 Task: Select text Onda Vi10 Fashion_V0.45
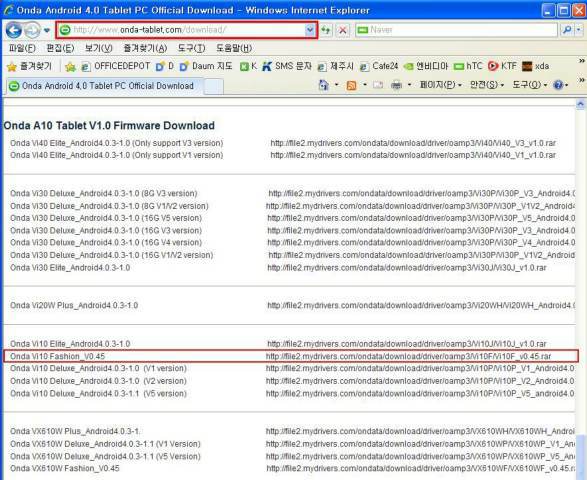click(58, 356)
